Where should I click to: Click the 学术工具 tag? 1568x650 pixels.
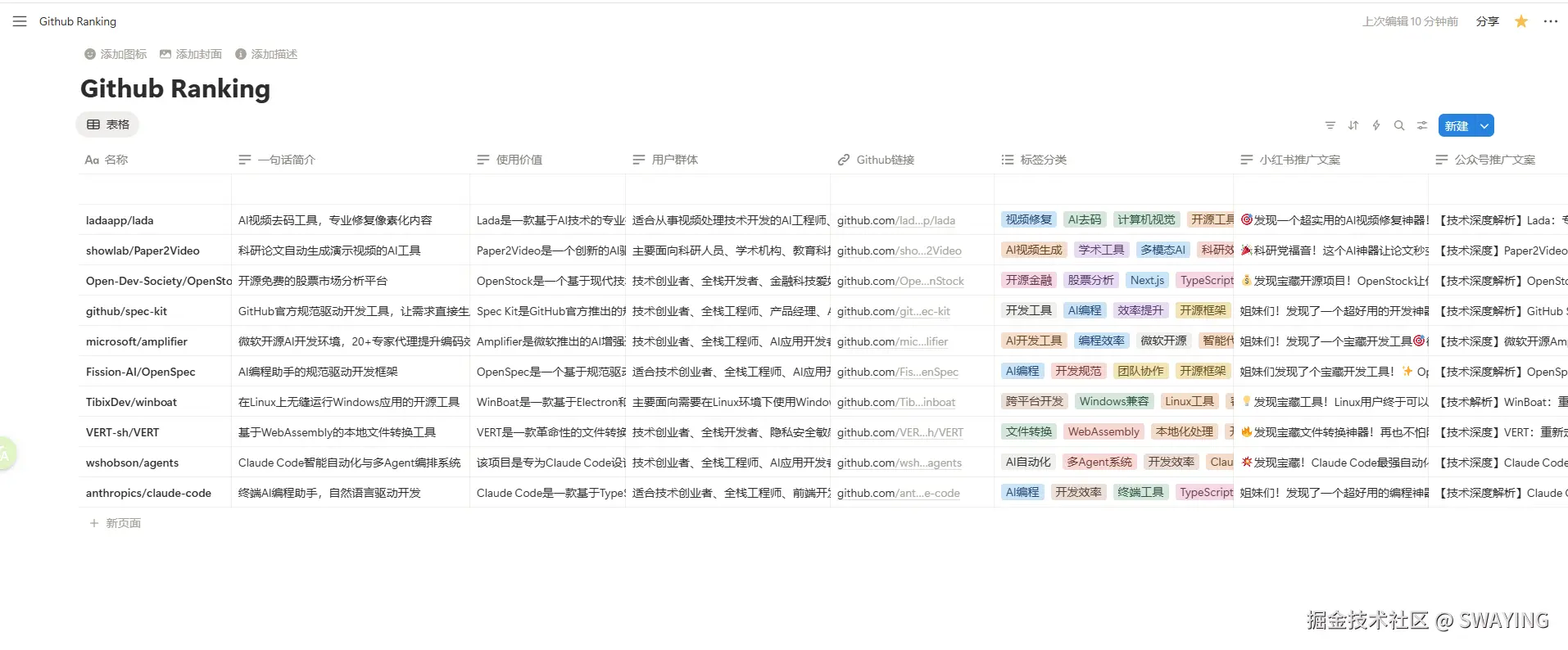coord(1101,250)
